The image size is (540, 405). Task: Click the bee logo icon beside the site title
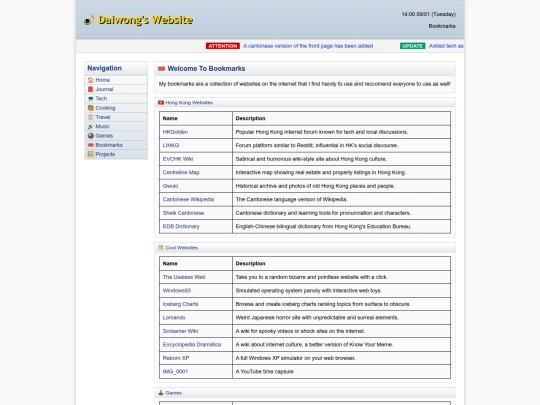point(89,20)
